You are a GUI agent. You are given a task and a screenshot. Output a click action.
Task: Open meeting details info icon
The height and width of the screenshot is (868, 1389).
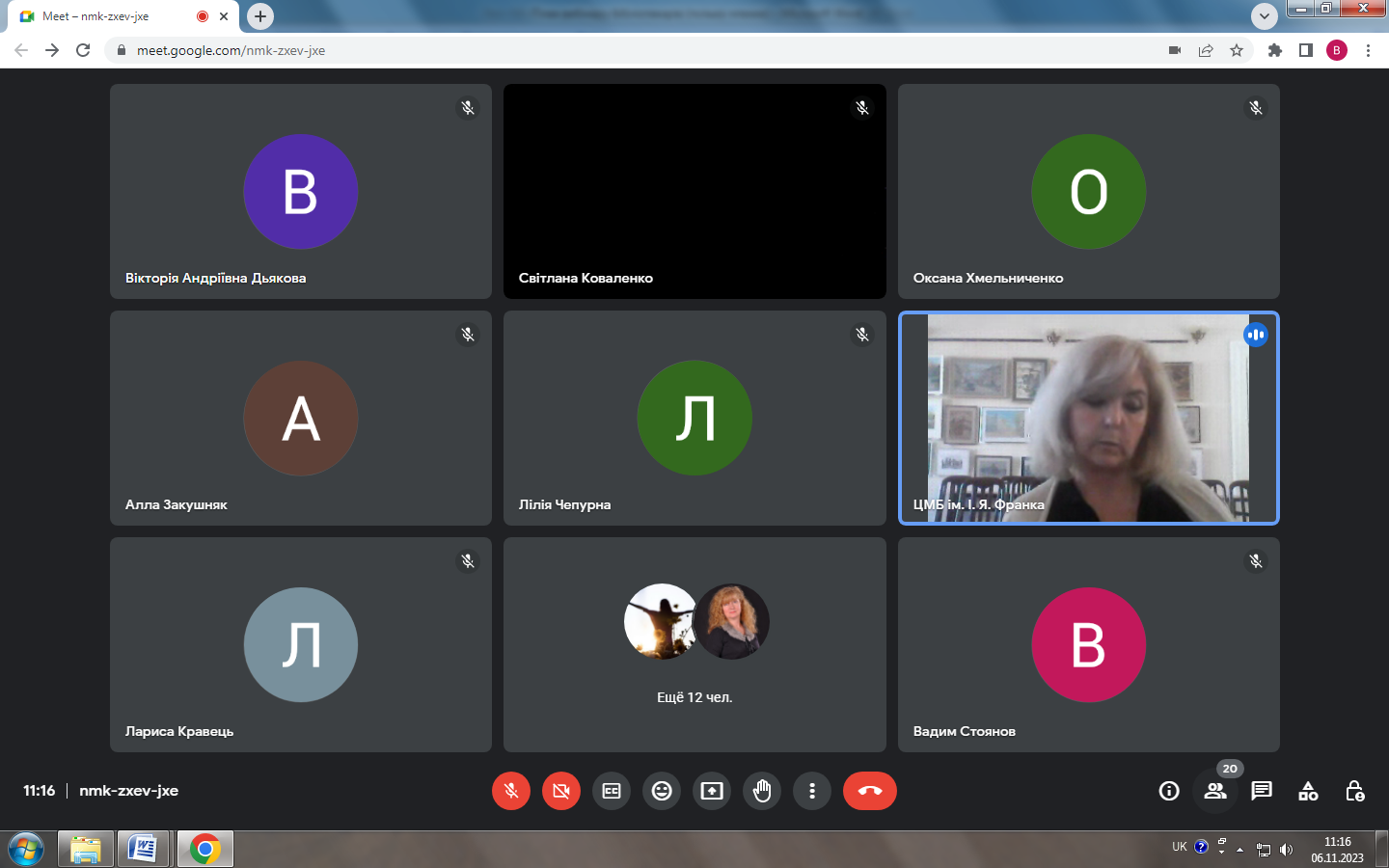pyautogui.click(x=1169, y=791)
